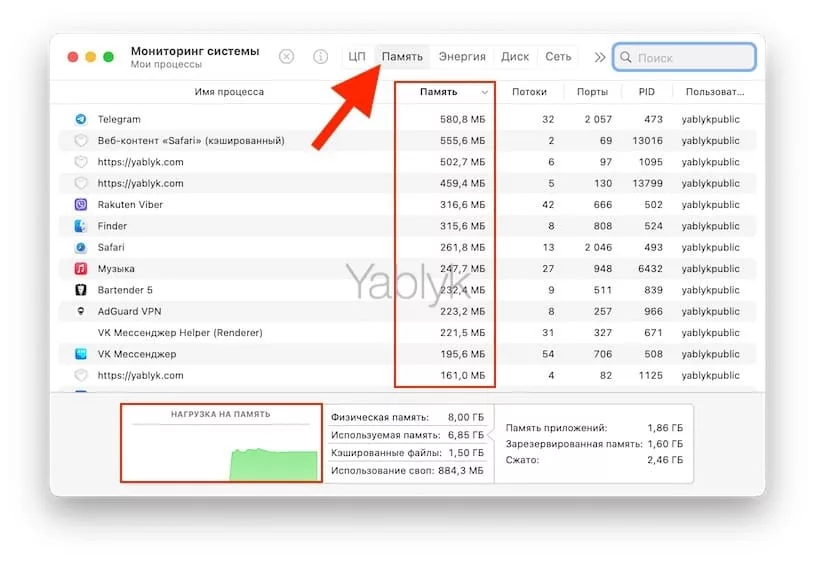The image size is (815, 562).
Task: Select the Музыка app icon
Action: coord(81,269)
